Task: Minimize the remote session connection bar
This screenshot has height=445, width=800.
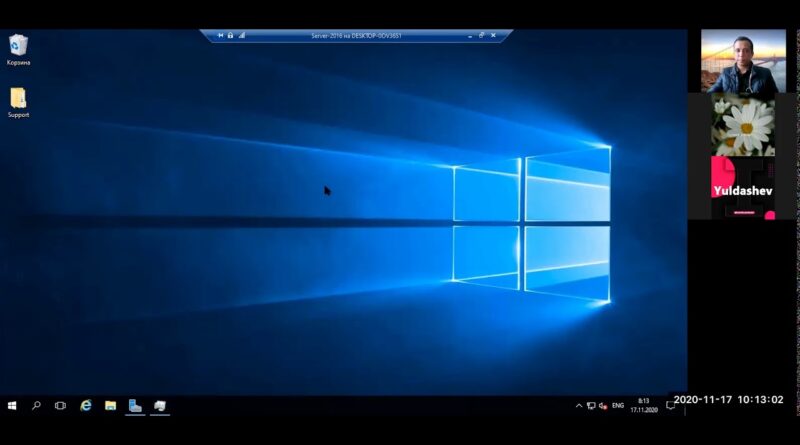Action: click(469, 36)
